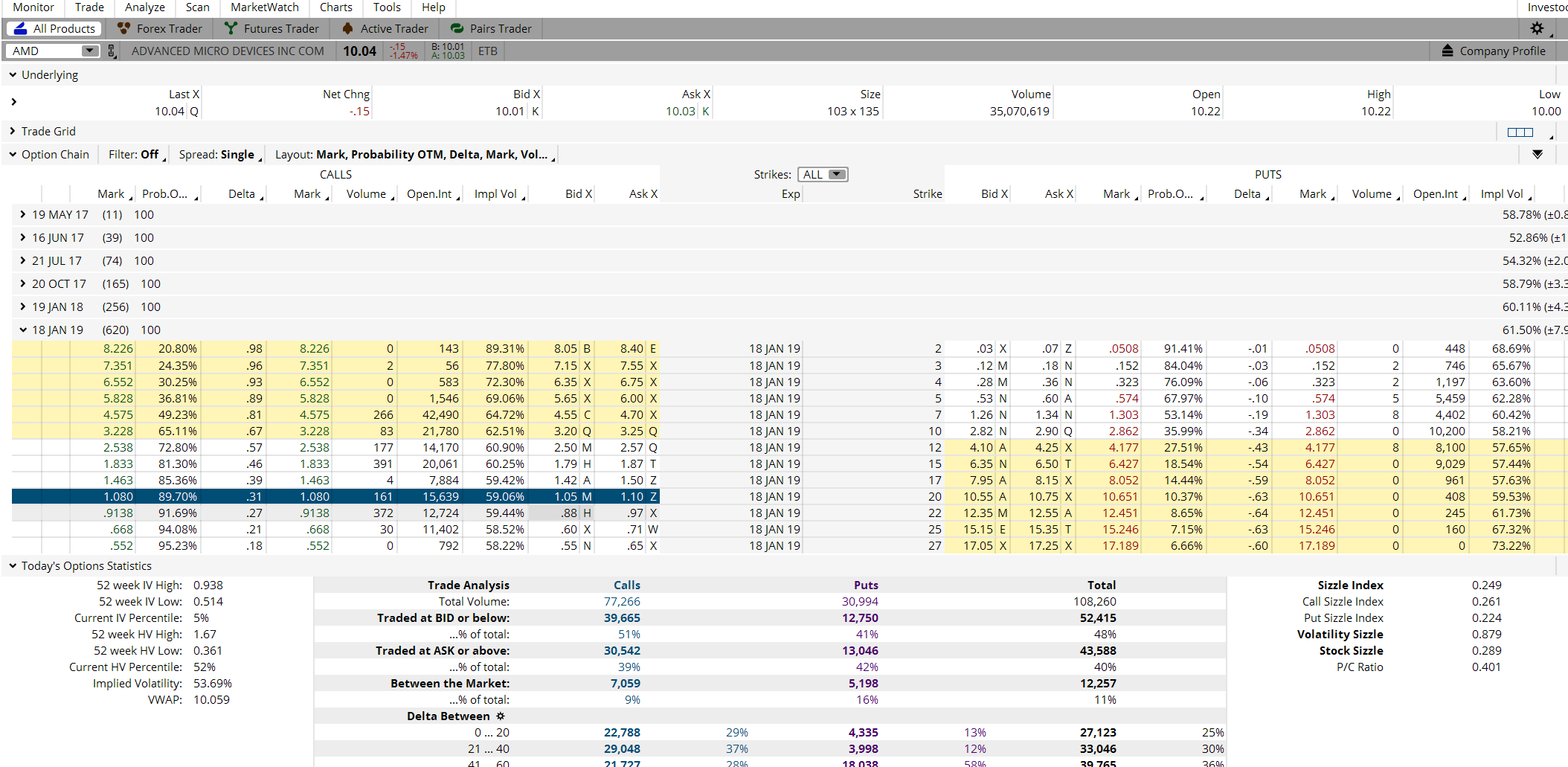The image size is (1568, 767).
Task: Click the puts bid 2.82 at strike 10
Action: (x=981, y=431)
